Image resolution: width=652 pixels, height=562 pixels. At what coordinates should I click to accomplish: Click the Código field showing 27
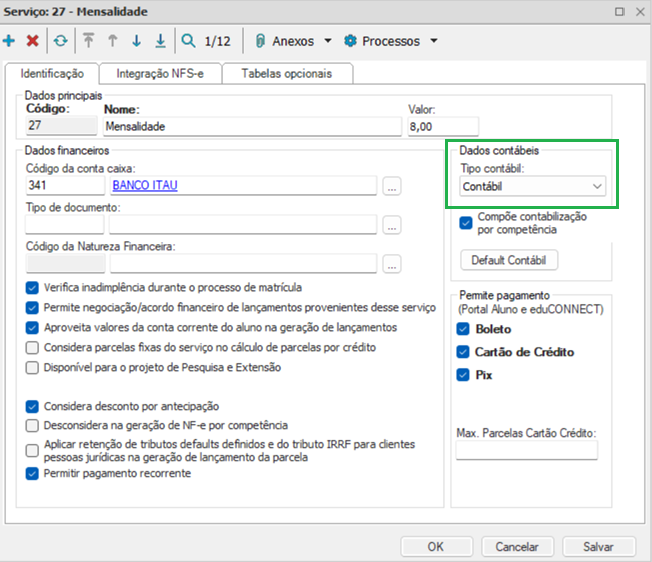(62, 126)
